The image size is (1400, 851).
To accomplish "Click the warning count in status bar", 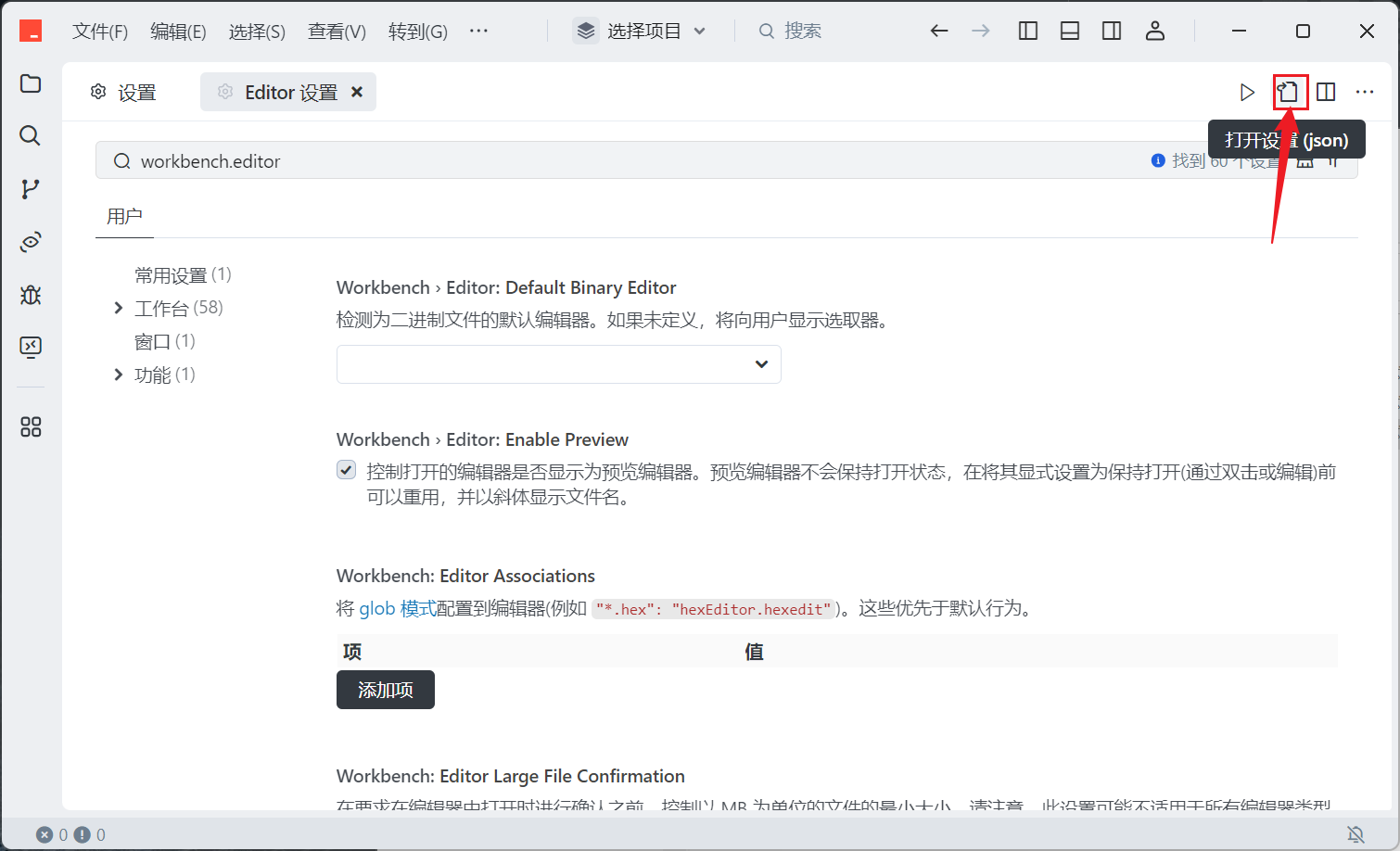I will point(90,834).
